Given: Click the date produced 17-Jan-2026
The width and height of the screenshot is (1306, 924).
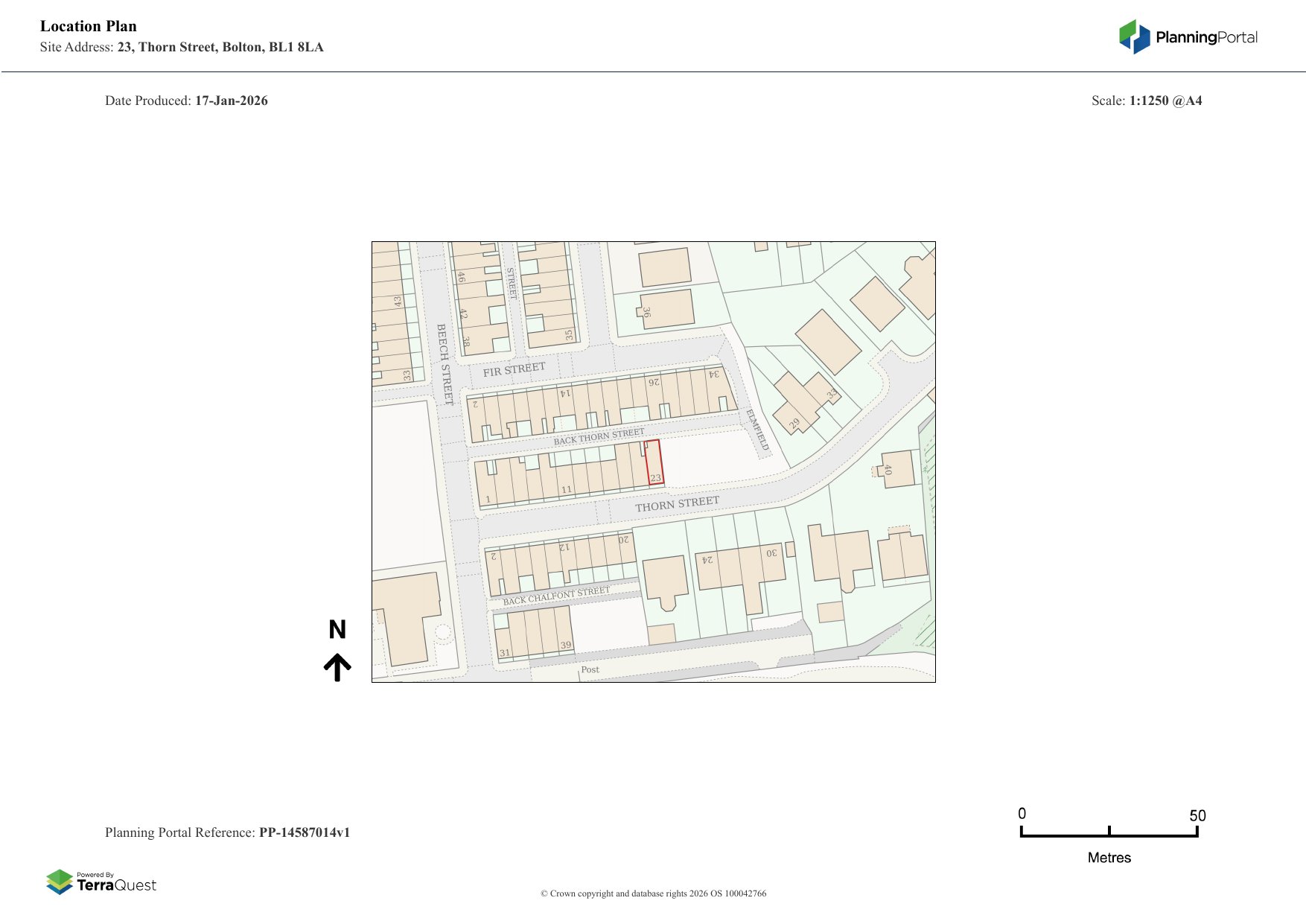Looking at the screenshot, I should coord(231,101).
